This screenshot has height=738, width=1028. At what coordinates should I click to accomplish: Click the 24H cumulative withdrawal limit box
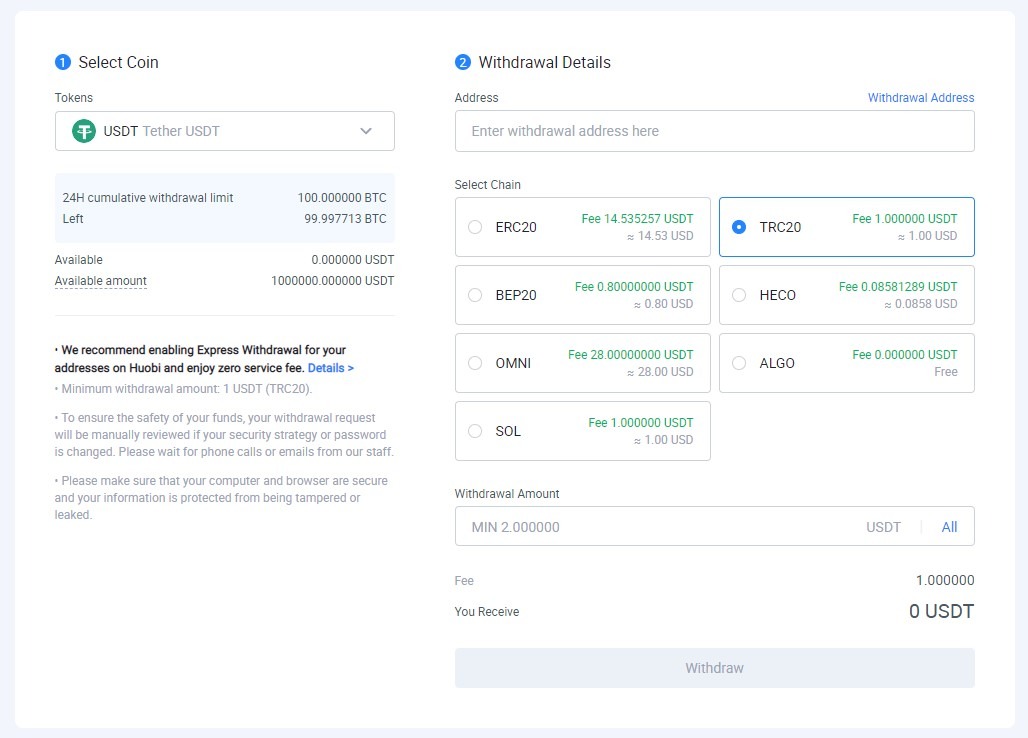(224, 208)
